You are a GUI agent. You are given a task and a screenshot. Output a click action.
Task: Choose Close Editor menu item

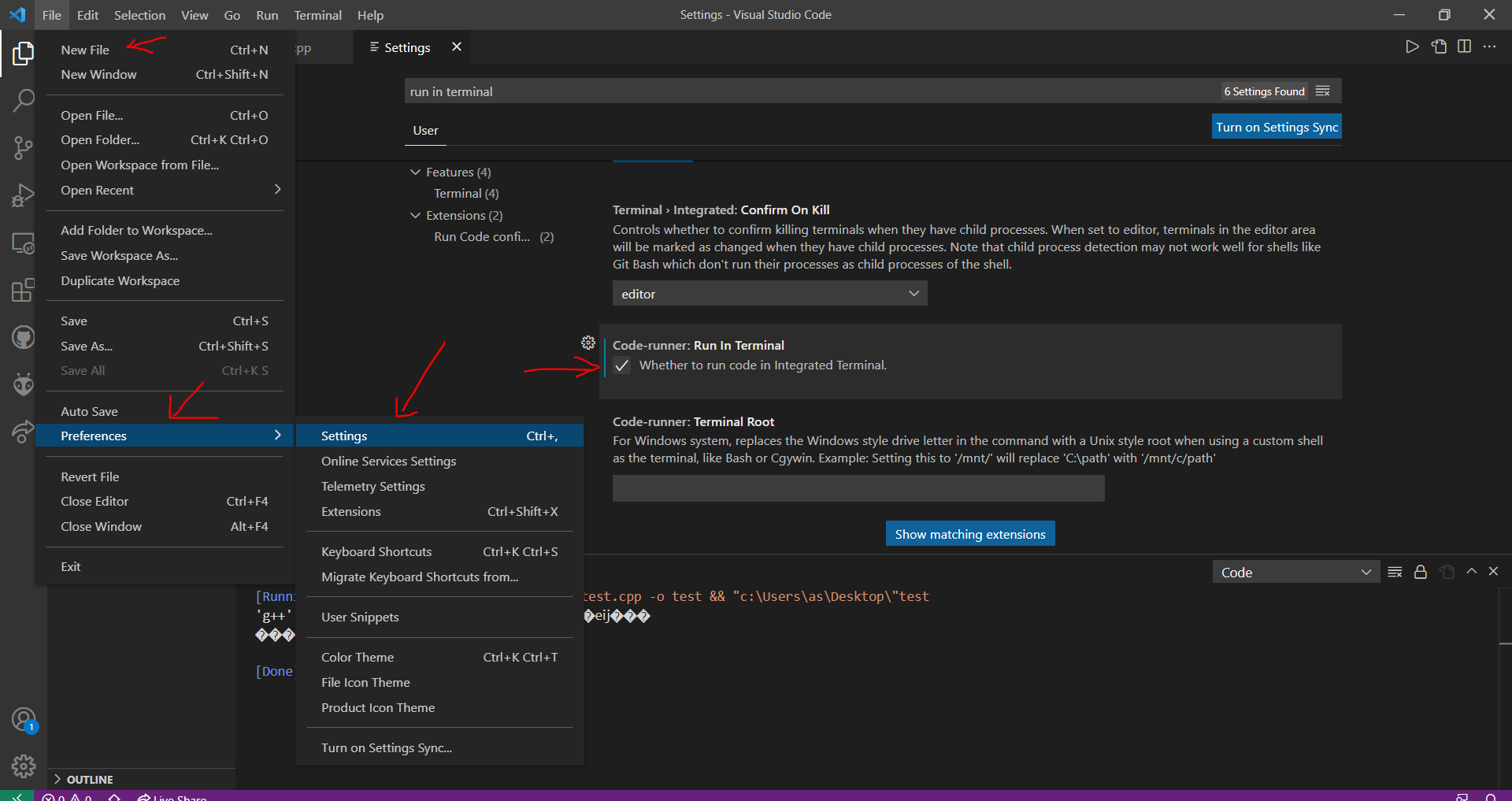(164, 501)
